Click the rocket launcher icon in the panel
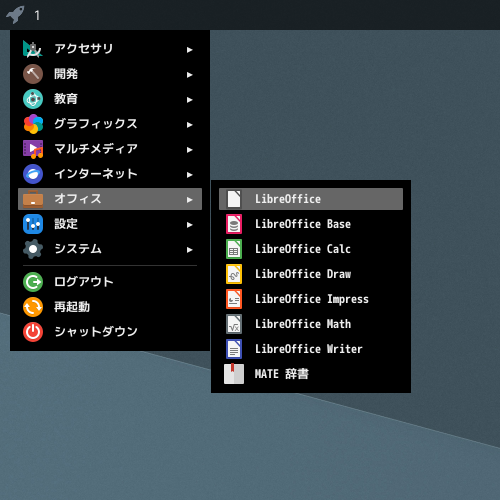This screenshot has width=500, height=500. pyautogui.click(x=15, y=15)
